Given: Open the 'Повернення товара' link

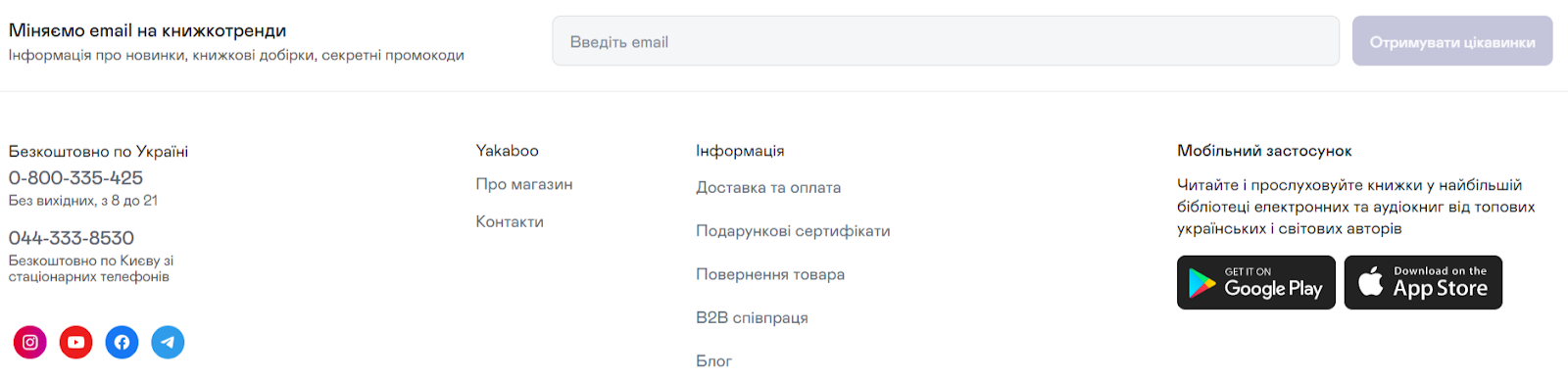Looking at the screenshot, I should pyautogui.click(x=770, y=274).
